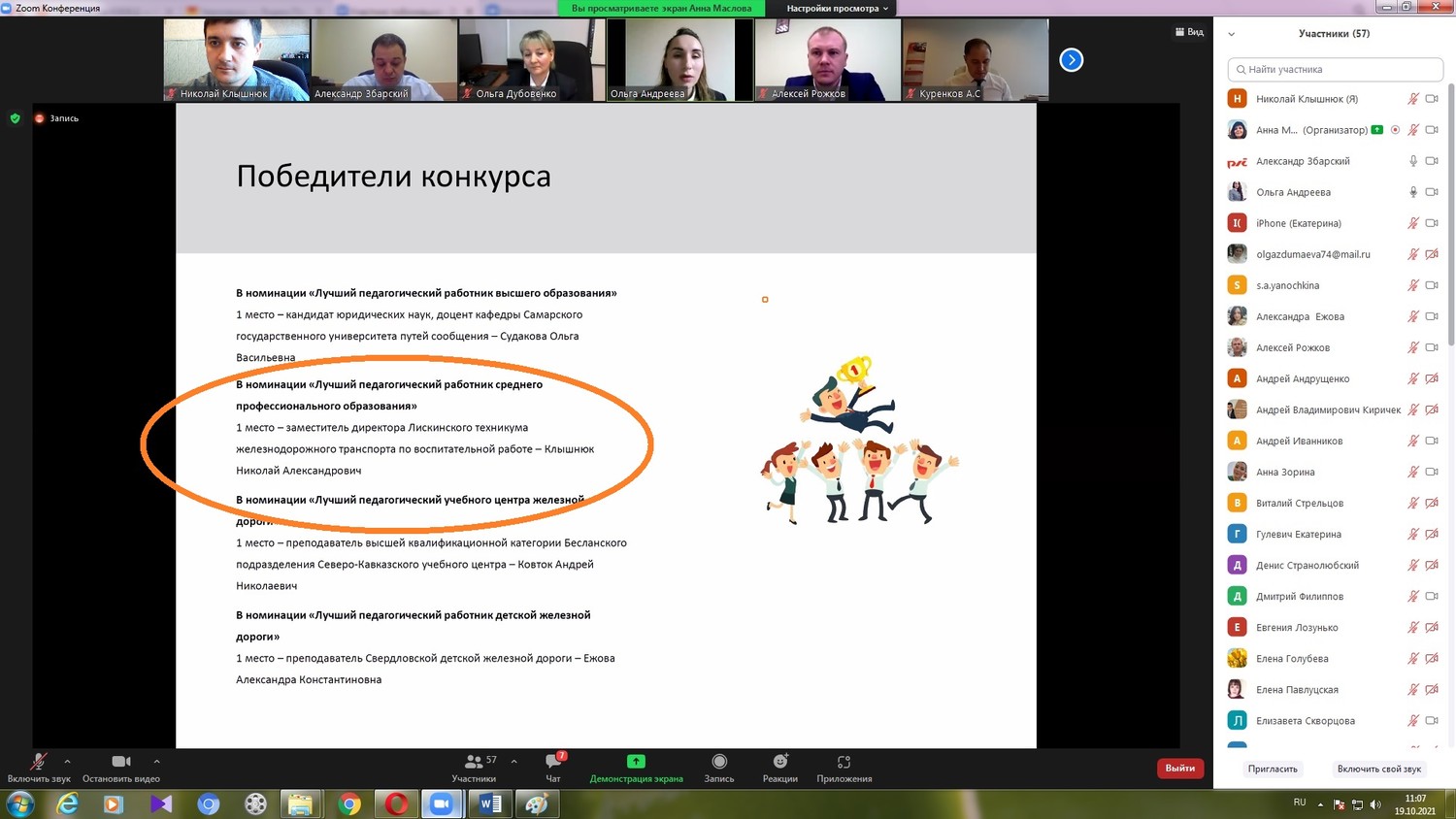
Task: Click muted mic icon in Николай Клышнюк row
Action: click(1413, 99)
